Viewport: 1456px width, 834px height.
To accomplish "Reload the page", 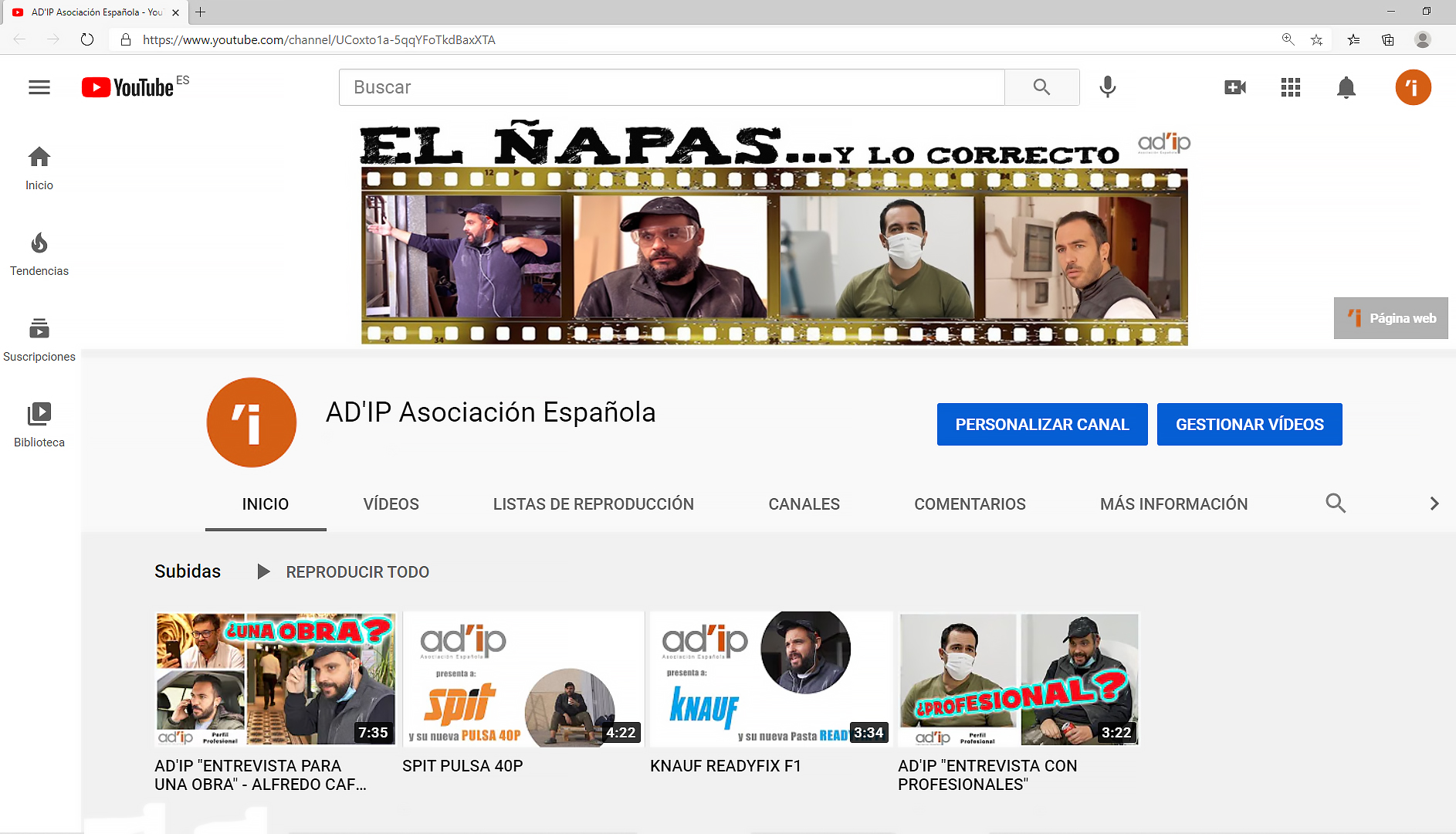I will coord(87,39).
